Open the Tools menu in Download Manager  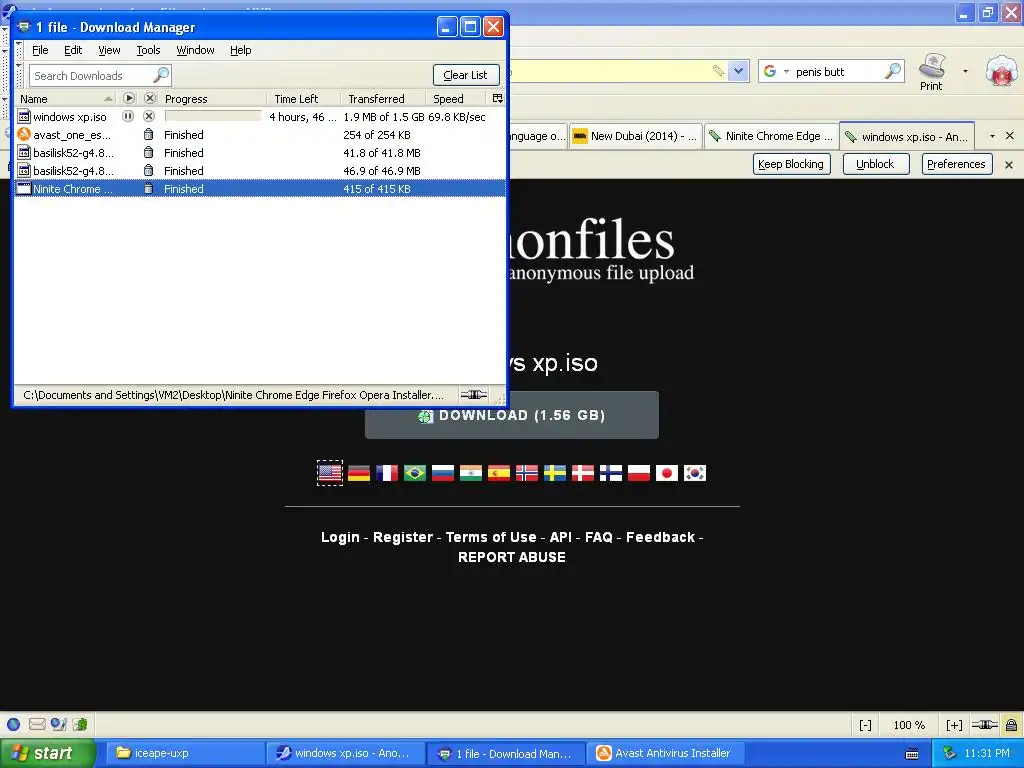[x=148, y=50]
